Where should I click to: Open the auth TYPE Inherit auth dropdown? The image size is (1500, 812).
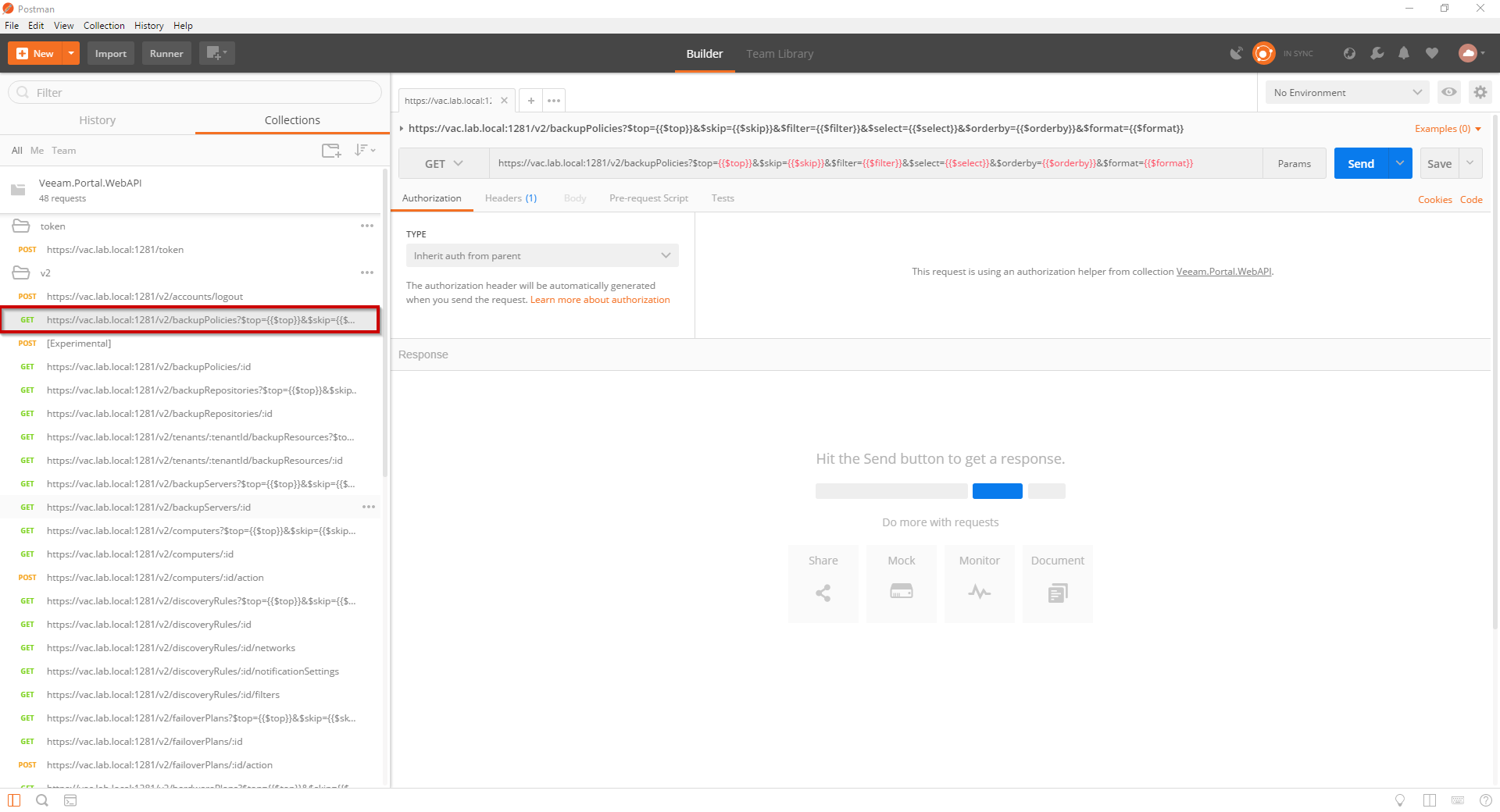click(542, 255)
